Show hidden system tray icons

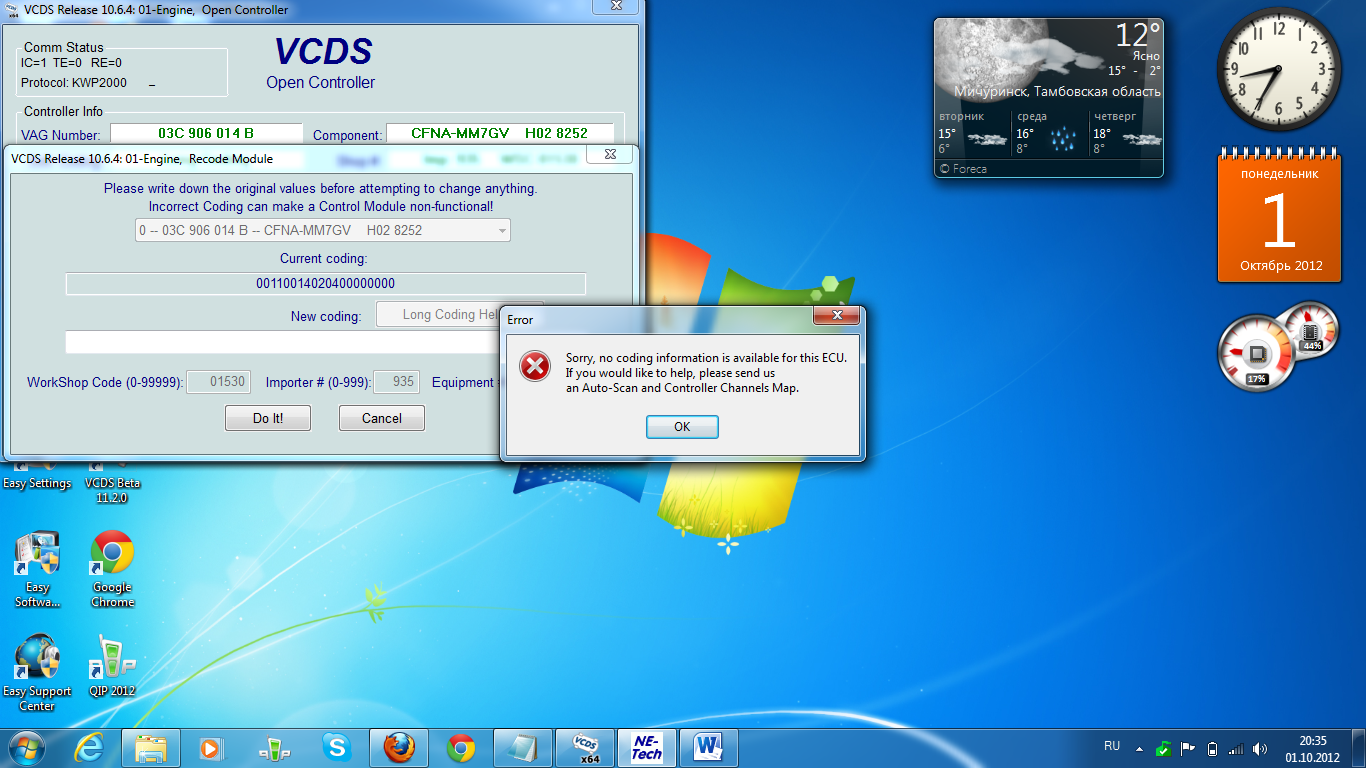click(1139, 747)
